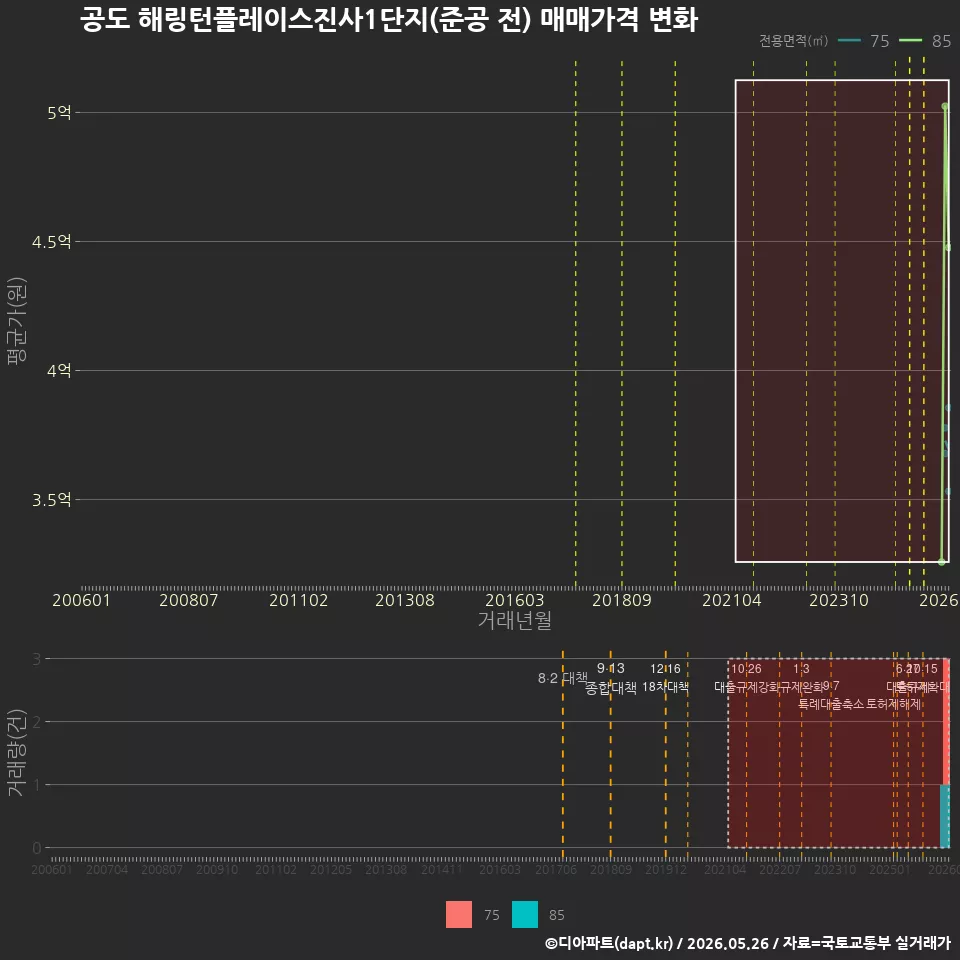Click the 4.5억 y-axis label
The image size is (960, 960).
point(52,242)
